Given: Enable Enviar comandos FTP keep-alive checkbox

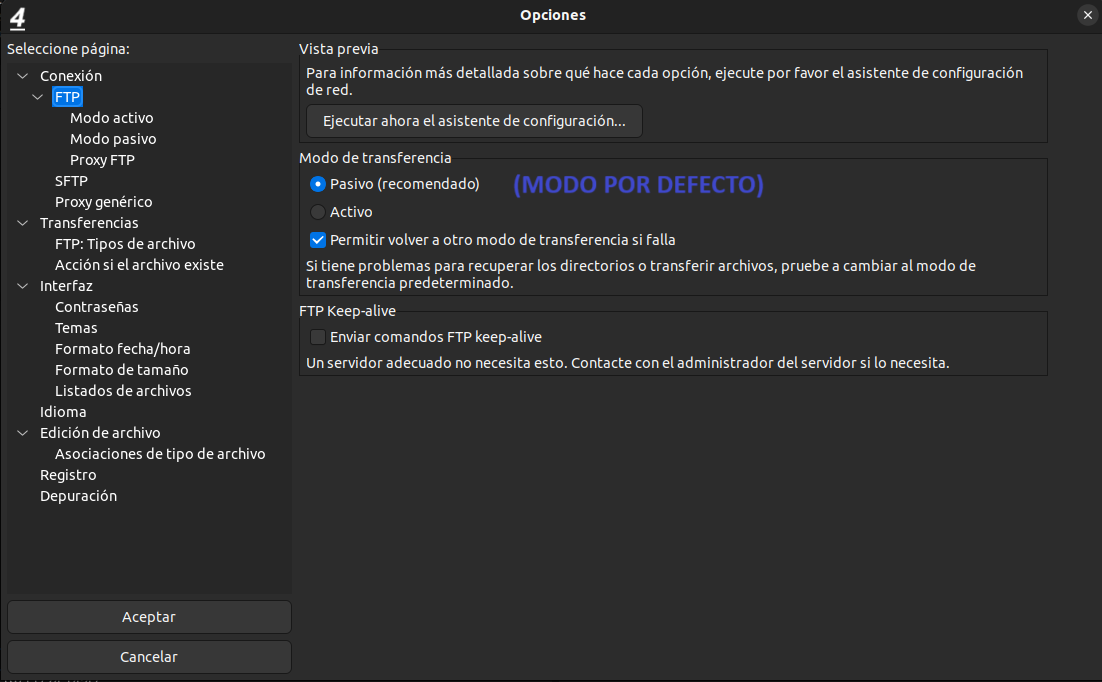Looking at the screenshot, I should click(318, 337).
